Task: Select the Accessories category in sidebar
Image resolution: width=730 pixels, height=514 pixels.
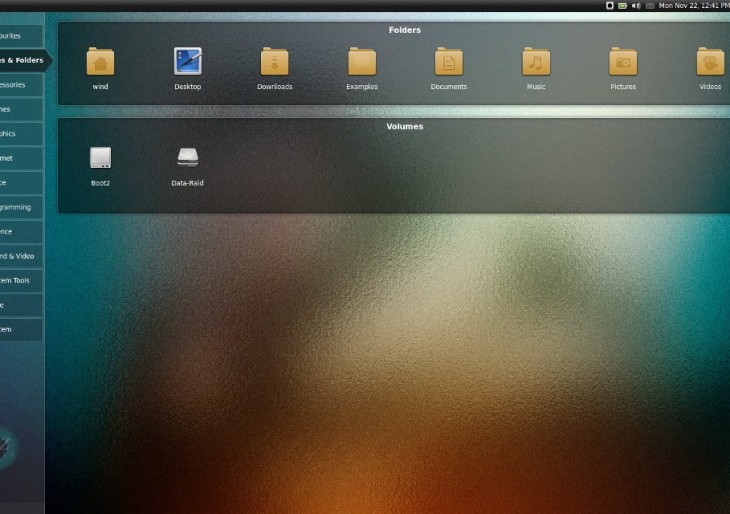Action: (x=21, y=85)
